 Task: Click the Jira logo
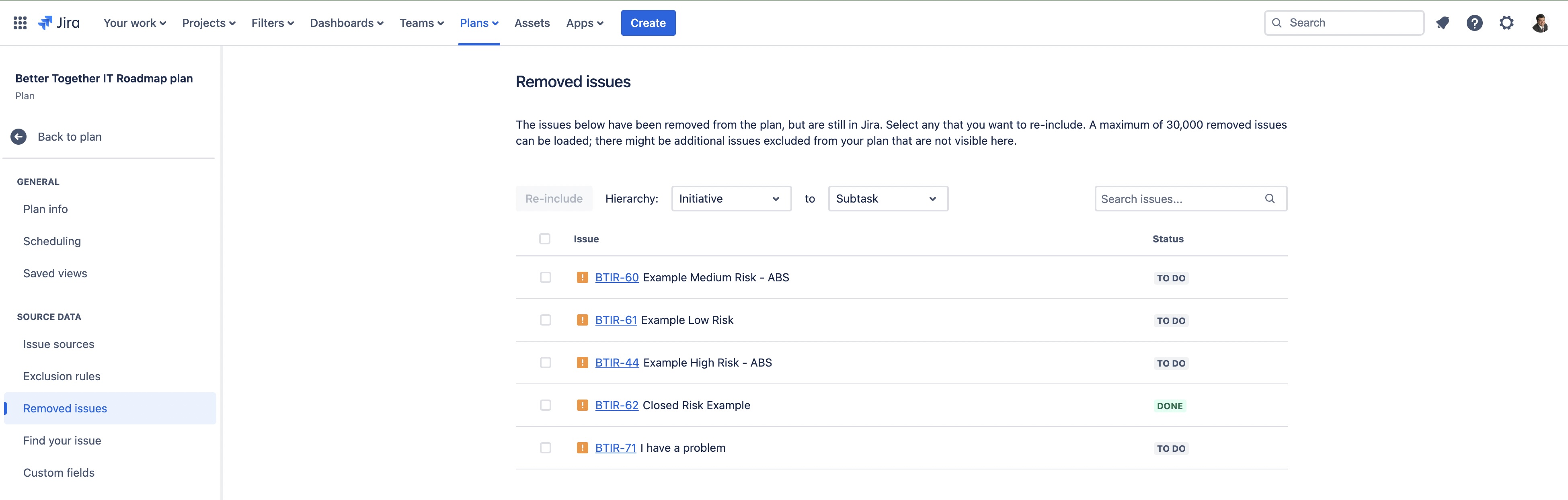[x=59, y=23]
